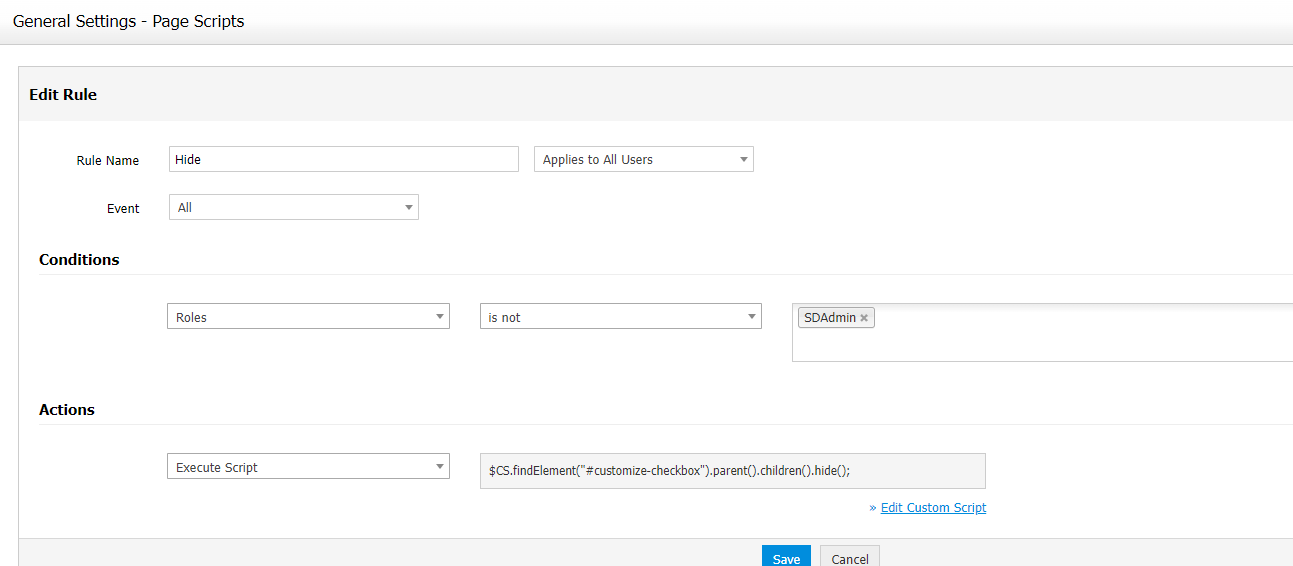Open the Applies to All Users dropdown
1293x566 pixels.
point(644,160)
